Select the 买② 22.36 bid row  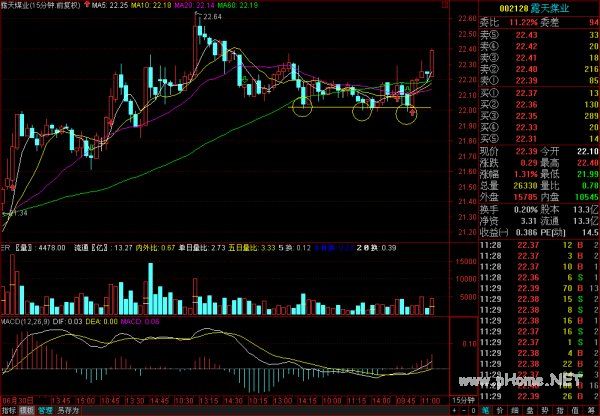coord(539,104)
